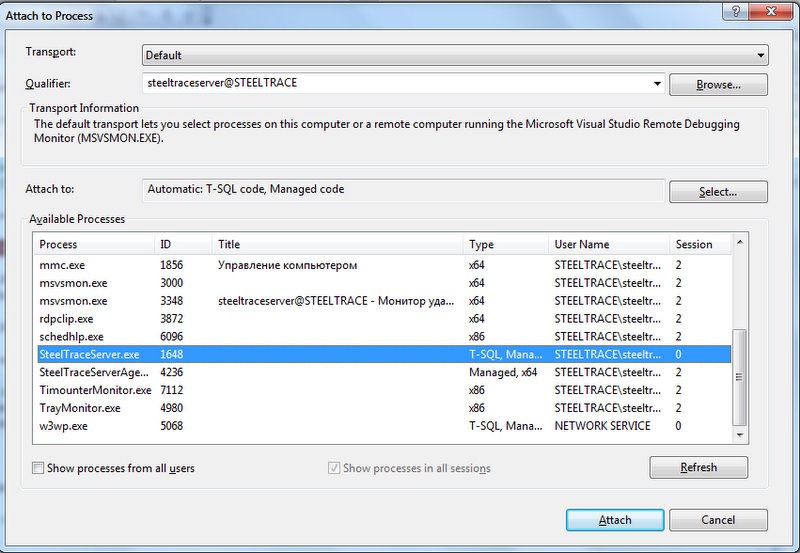Screen dimensions: 800x553
Task: Open the Transport dropdown
Action: [x=760, y=56]
